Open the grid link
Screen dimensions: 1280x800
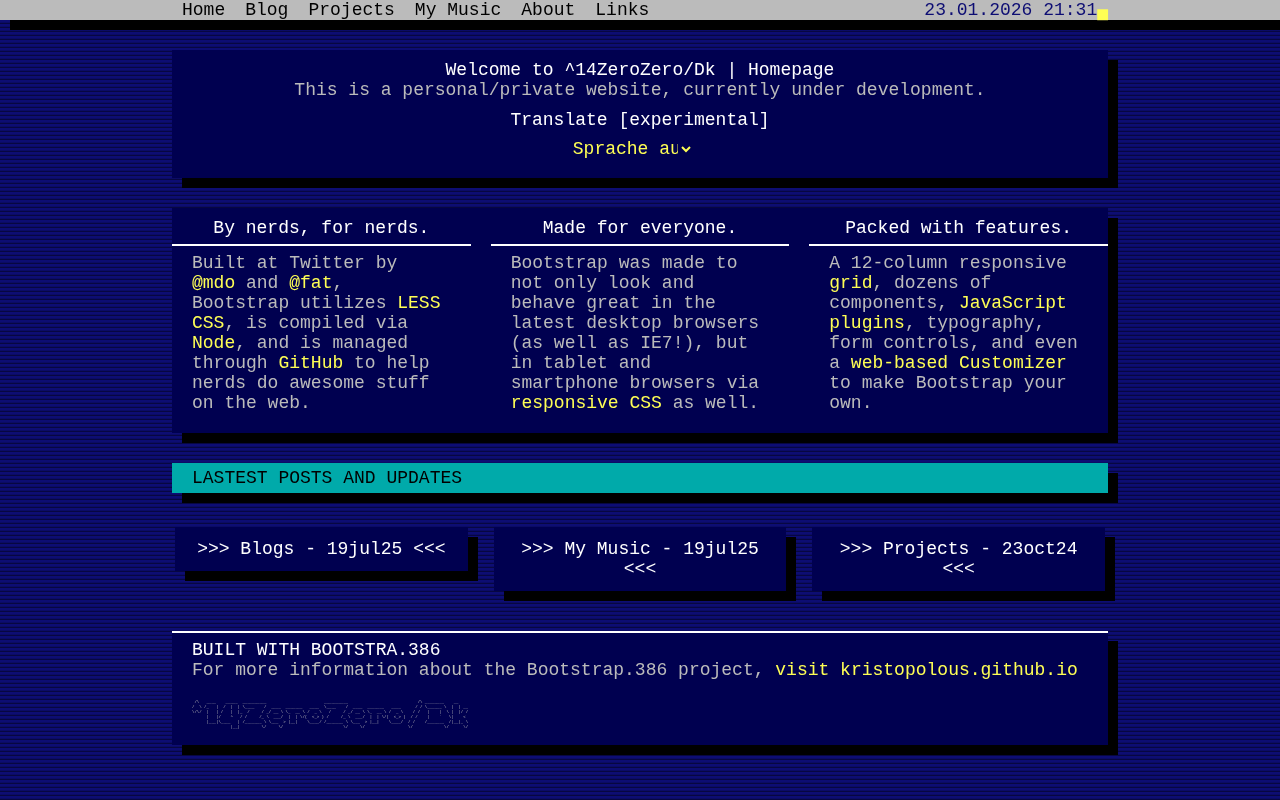point(850,283)
